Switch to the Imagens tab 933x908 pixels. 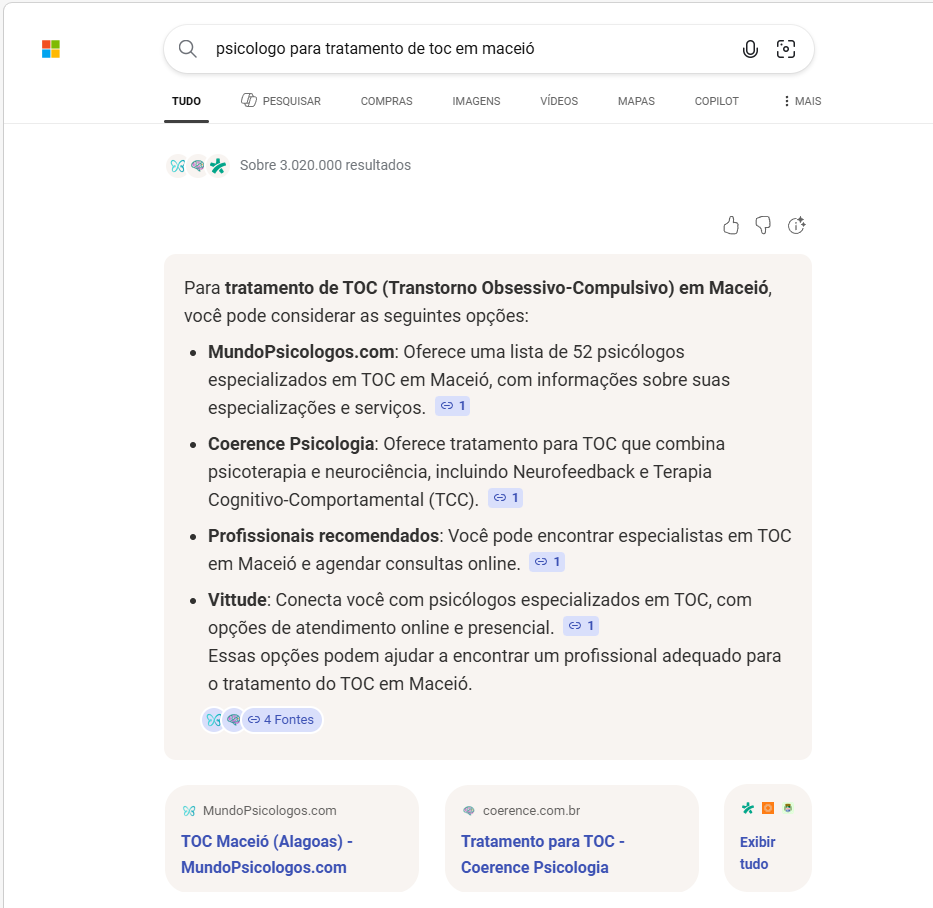pyautogui.click(x=476, y=101)
